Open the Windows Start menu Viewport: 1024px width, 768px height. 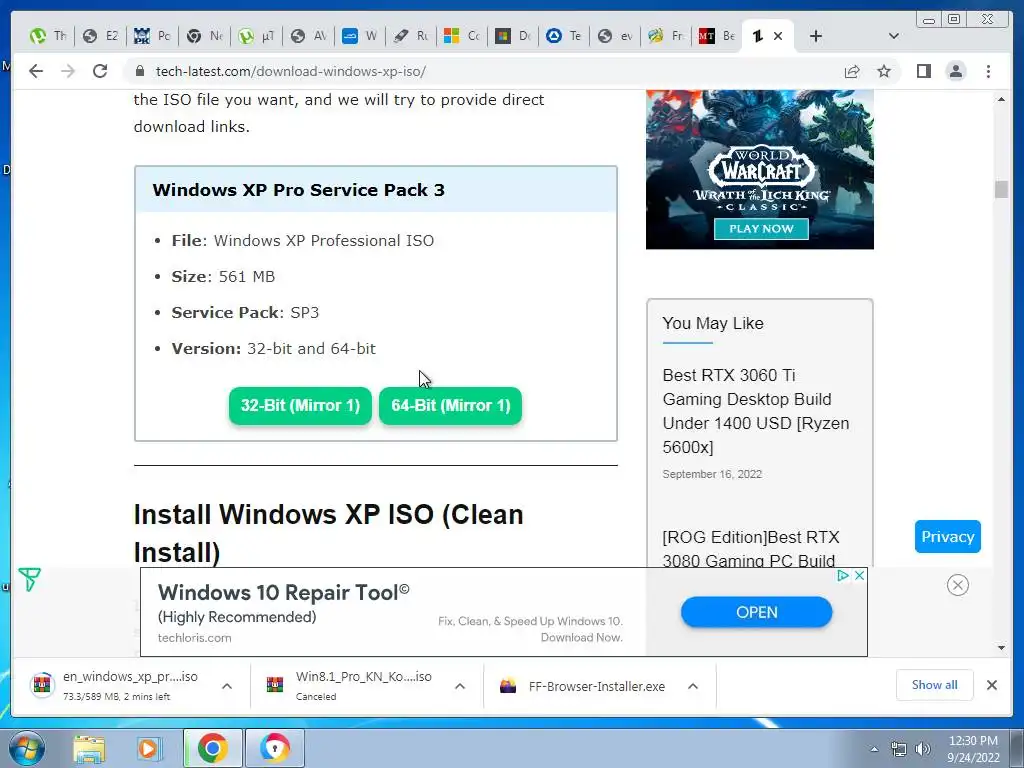coord(27,748)
